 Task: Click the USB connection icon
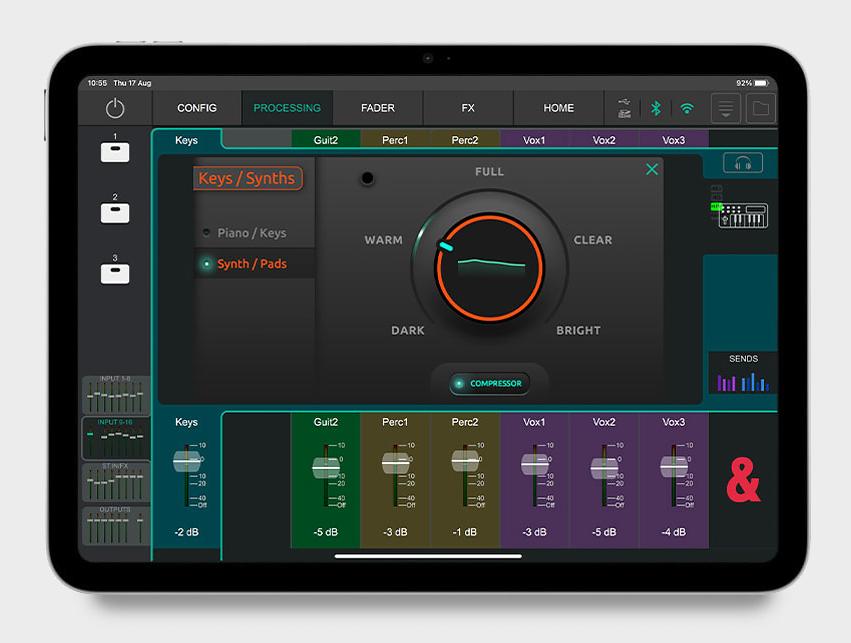625,108
